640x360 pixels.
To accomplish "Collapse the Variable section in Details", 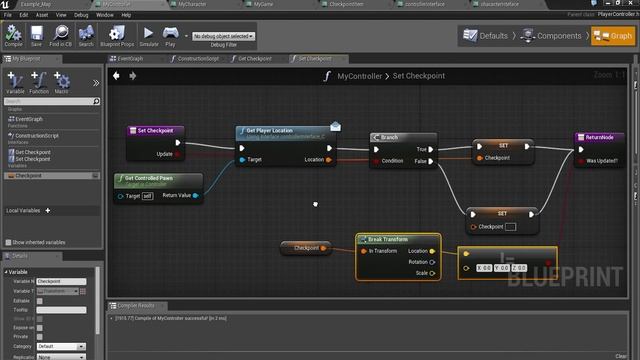I will click(x=6, y=272).
